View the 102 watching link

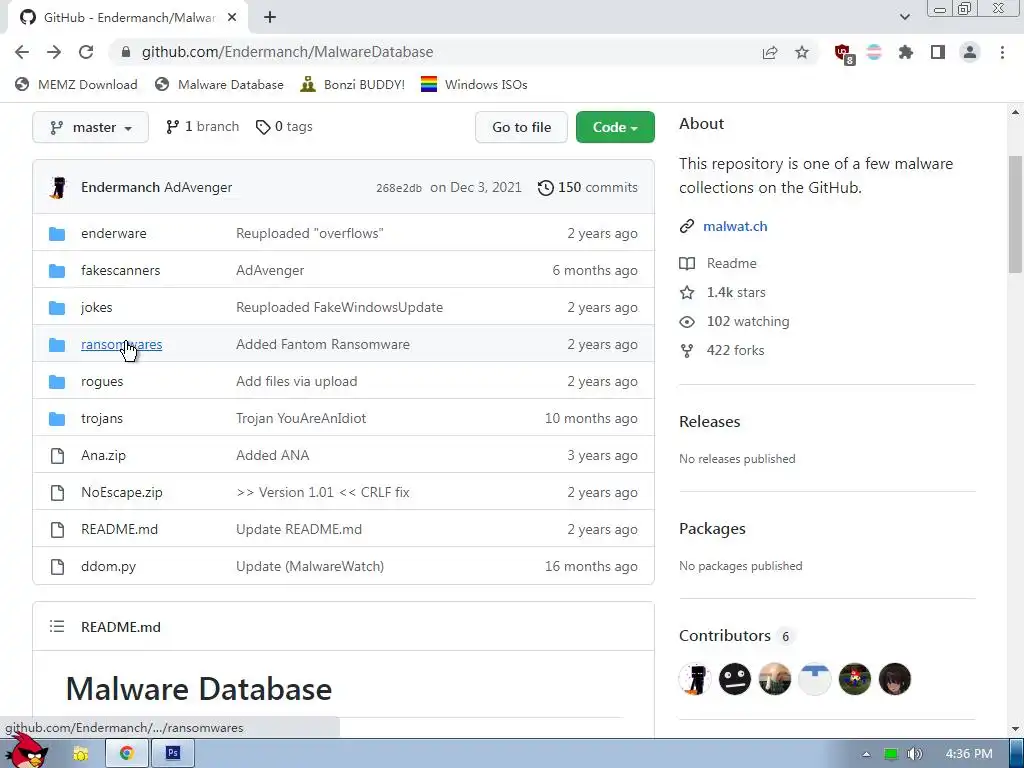(735, 321)
